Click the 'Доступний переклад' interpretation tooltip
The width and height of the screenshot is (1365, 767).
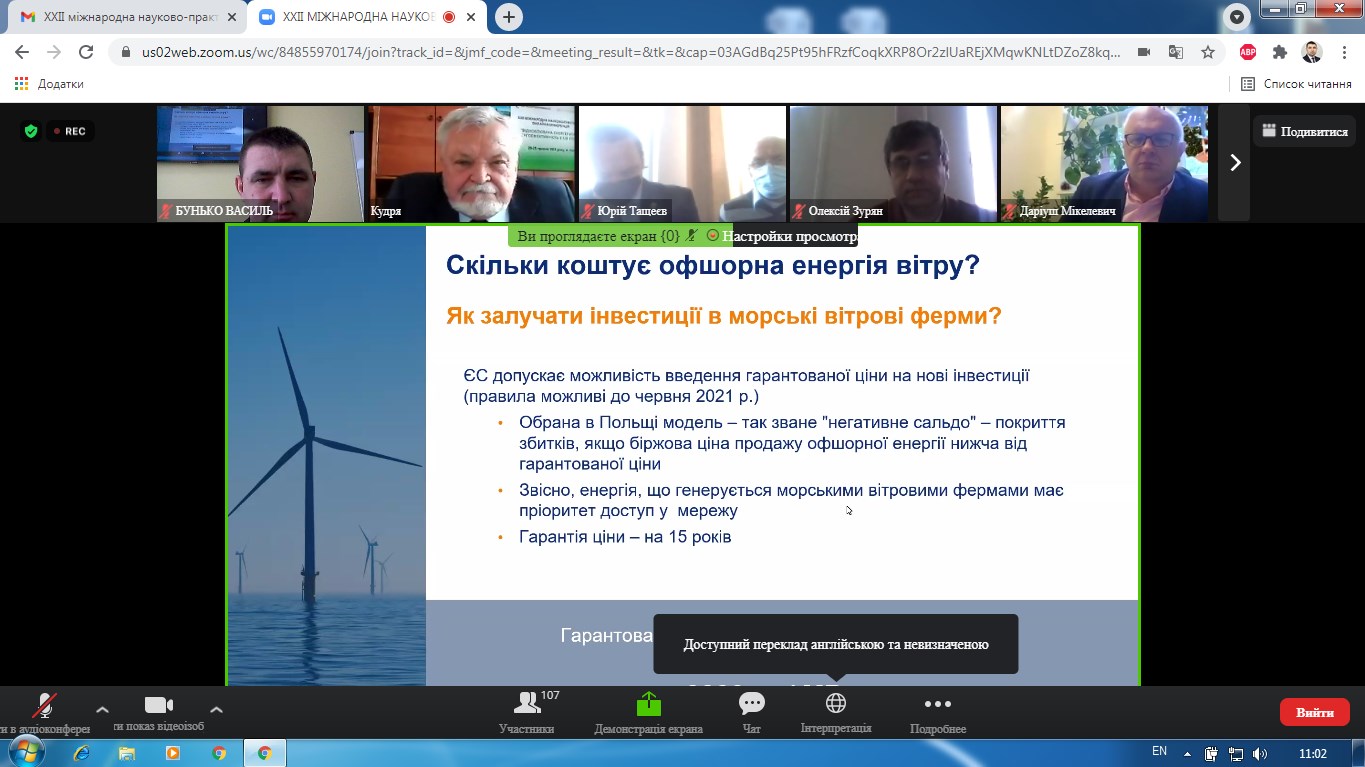coord(836,644)
